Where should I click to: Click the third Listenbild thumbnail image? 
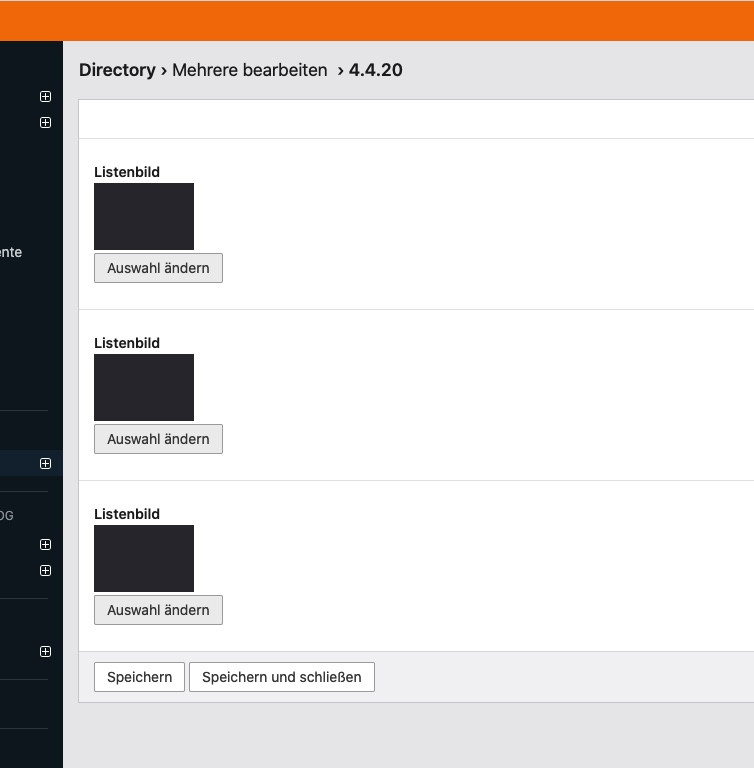144,558
